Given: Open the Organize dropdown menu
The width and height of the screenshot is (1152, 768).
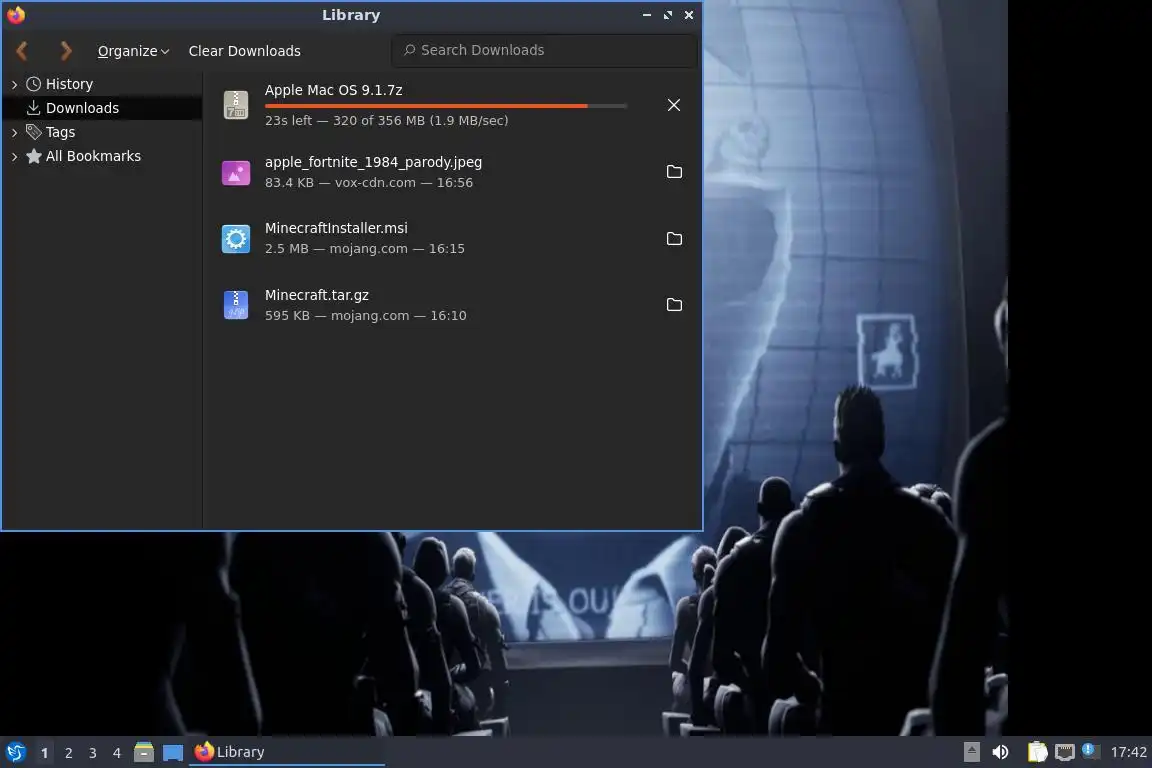Looking at the screenshot, I should click(x=133, y=51).
